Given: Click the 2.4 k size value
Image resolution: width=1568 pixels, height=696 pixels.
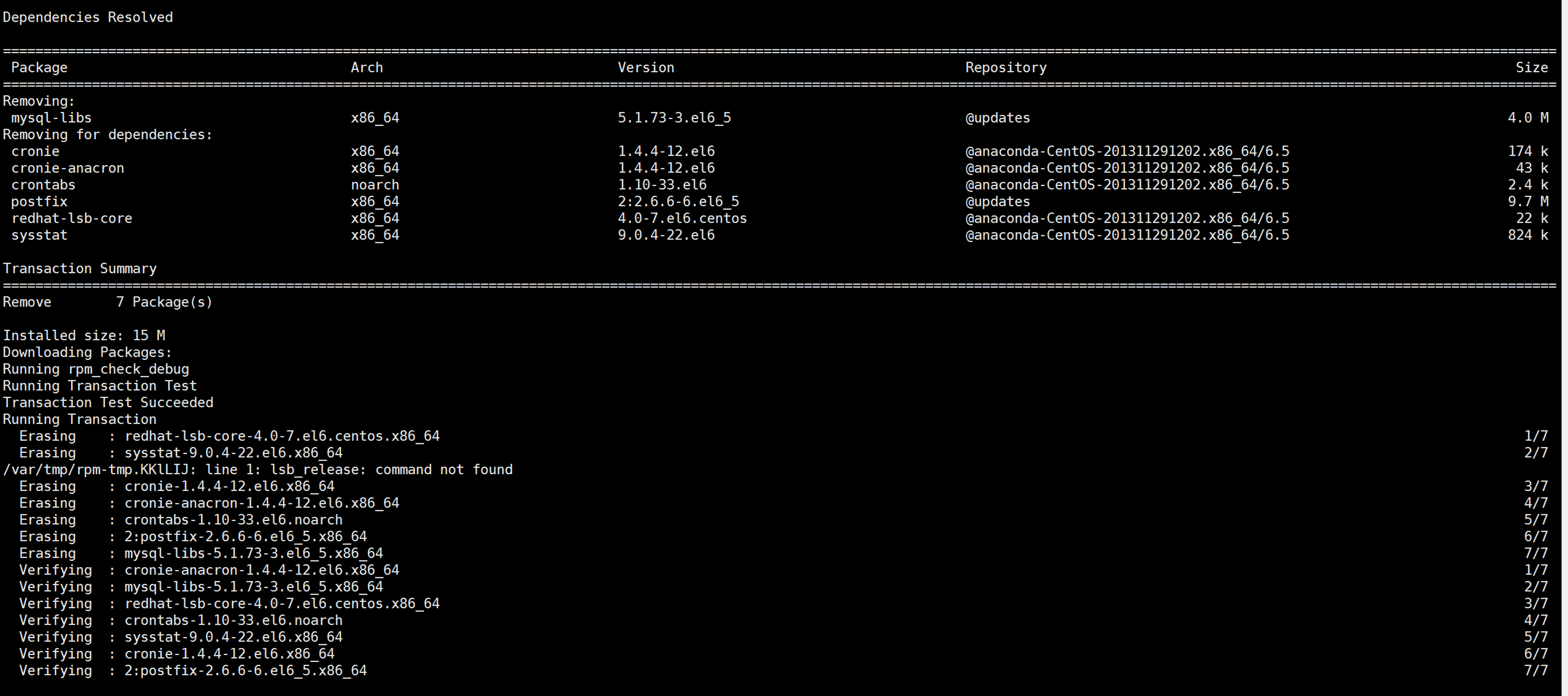Looking at the screenshot, I should pyautogui.click(x=1528, y=184).
